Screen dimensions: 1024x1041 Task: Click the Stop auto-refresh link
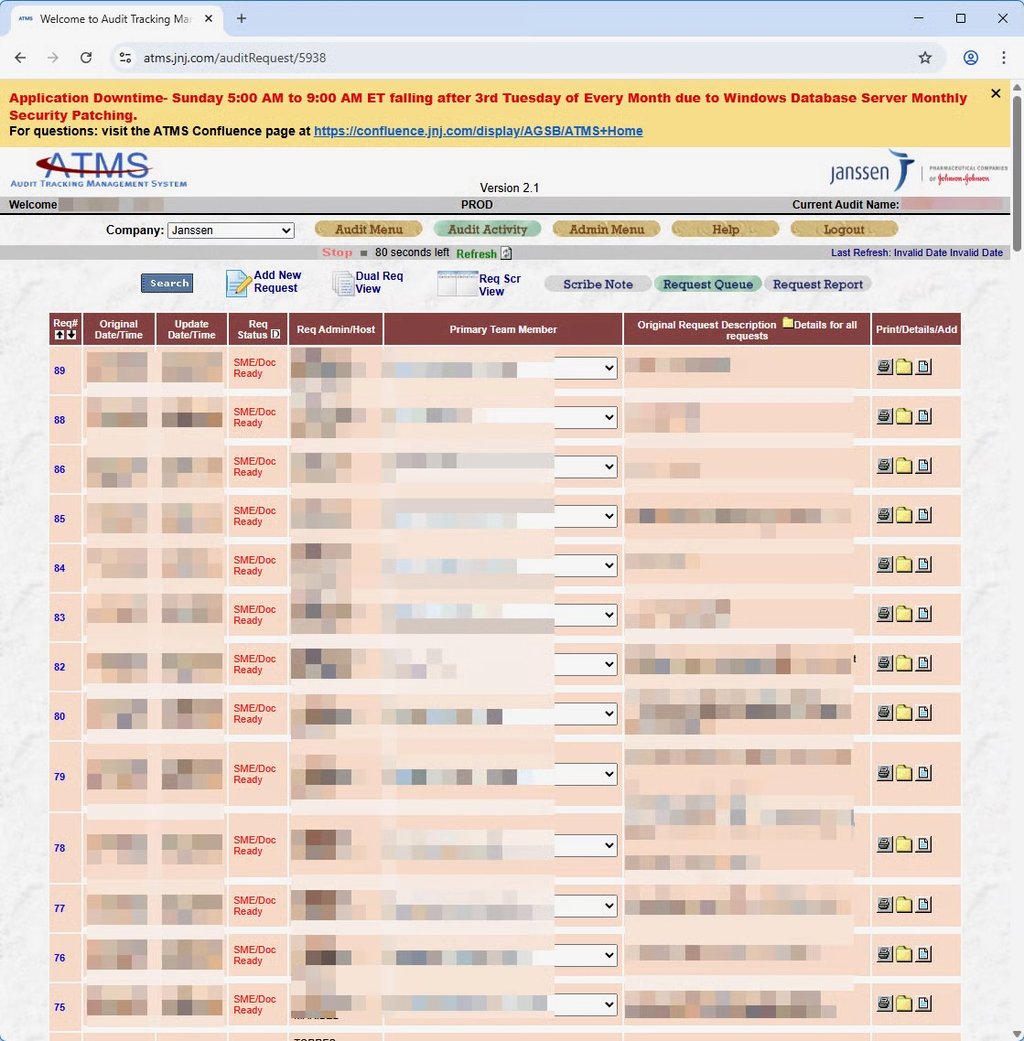click(337, 252)
